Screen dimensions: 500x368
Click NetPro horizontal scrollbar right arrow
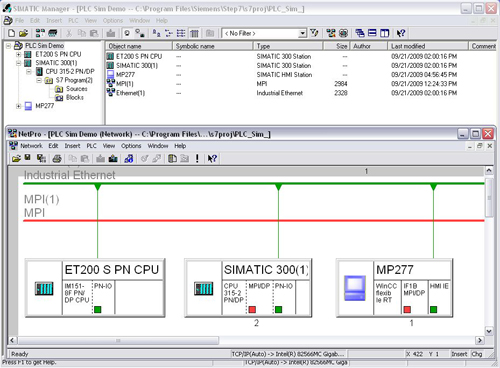[480, 340]
